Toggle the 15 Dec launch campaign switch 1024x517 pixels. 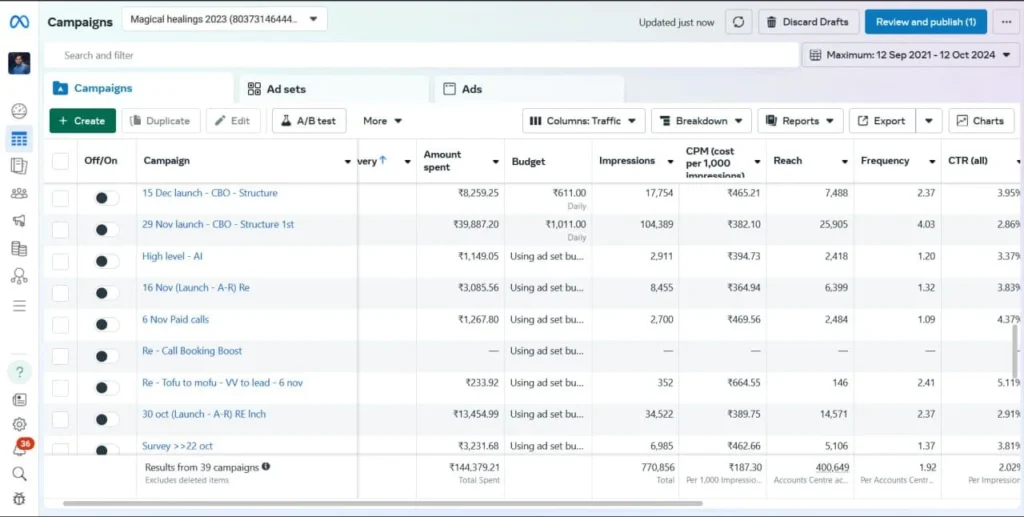(105, 198)
